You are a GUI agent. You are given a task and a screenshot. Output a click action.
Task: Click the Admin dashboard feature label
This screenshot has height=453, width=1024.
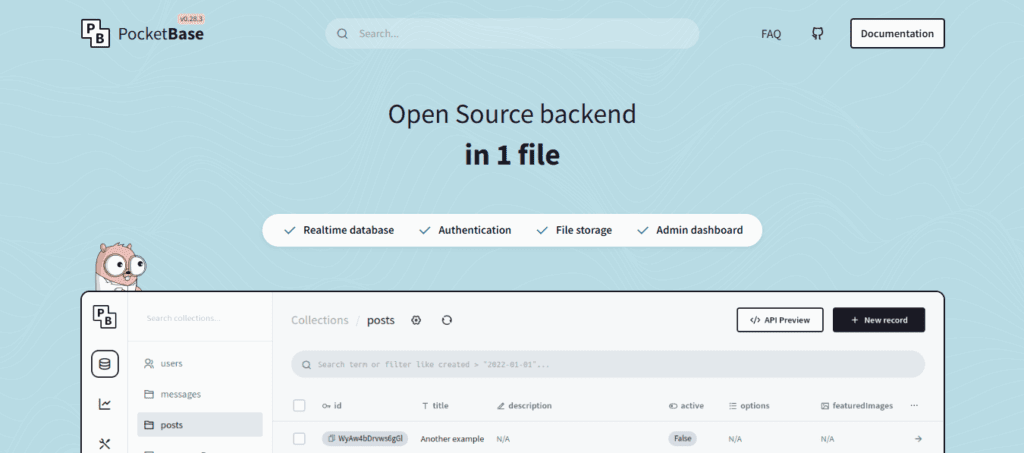(x=699, y=230)
